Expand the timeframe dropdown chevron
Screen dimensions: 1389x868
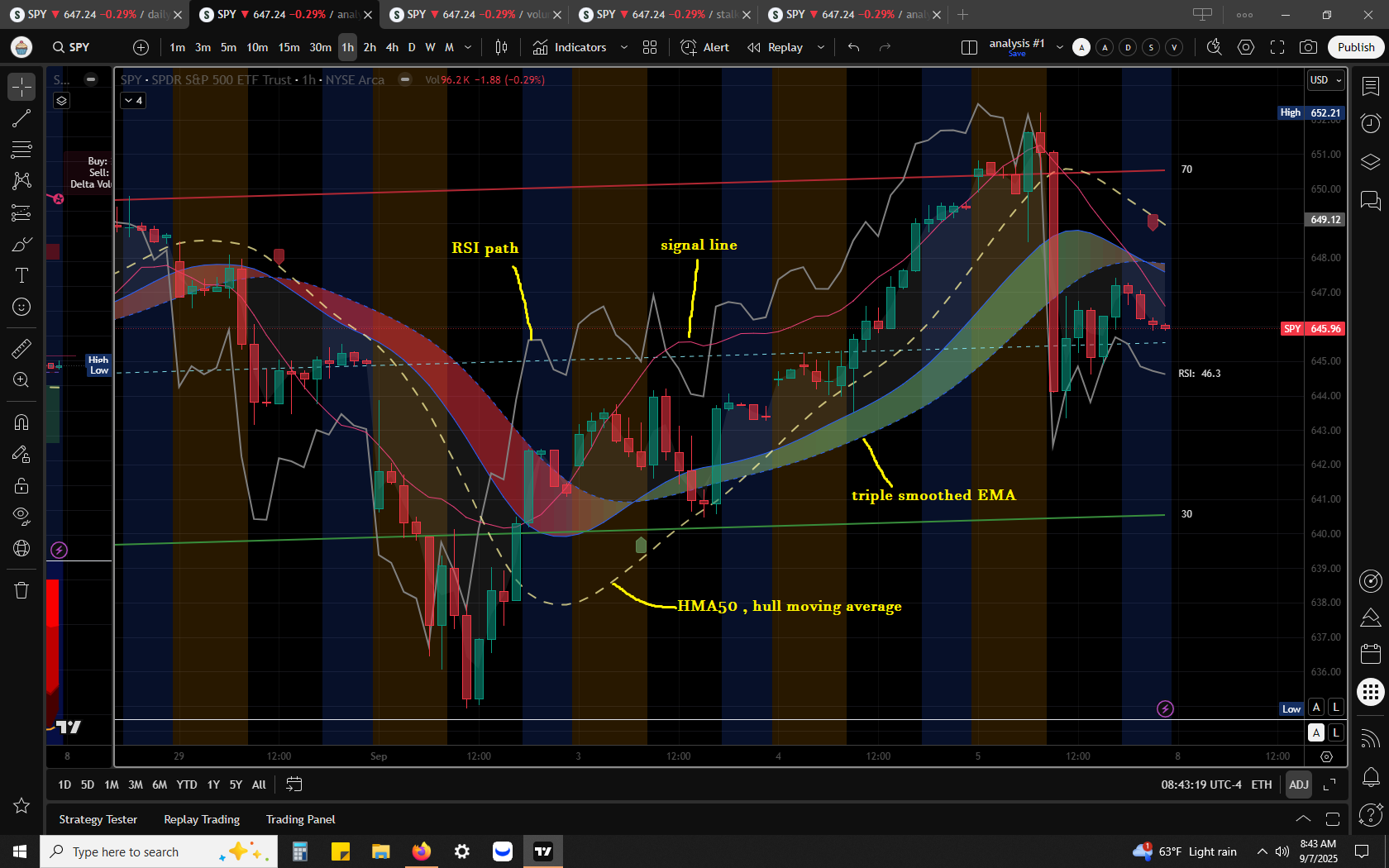[469, 47]
